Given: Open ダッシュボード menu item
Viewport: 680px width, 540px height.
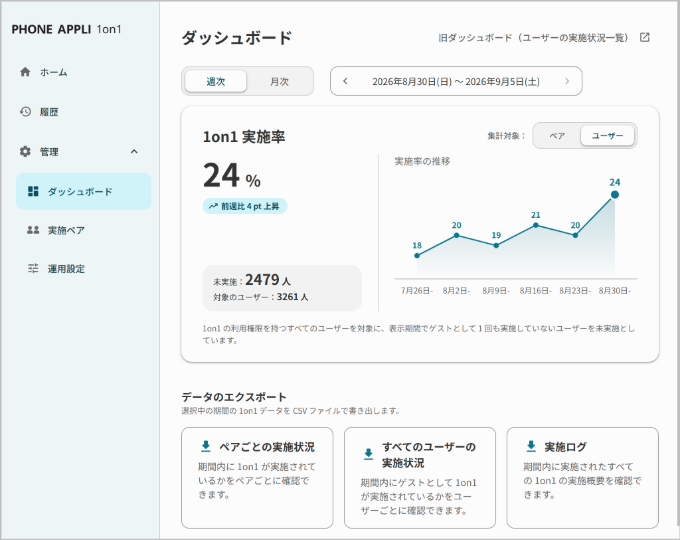Looking at the screenshot, I should (84, 191).
